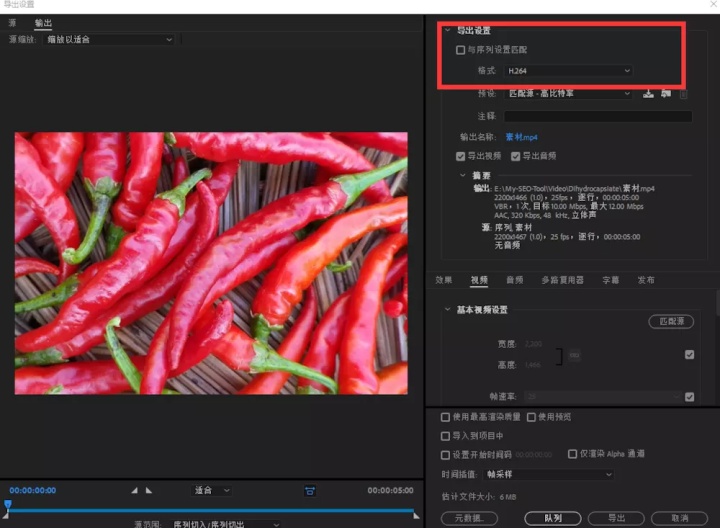Open the 格式 H.264 dropdown
The image size is (720, 528).
pyautogui.click(x=568, y=71)
